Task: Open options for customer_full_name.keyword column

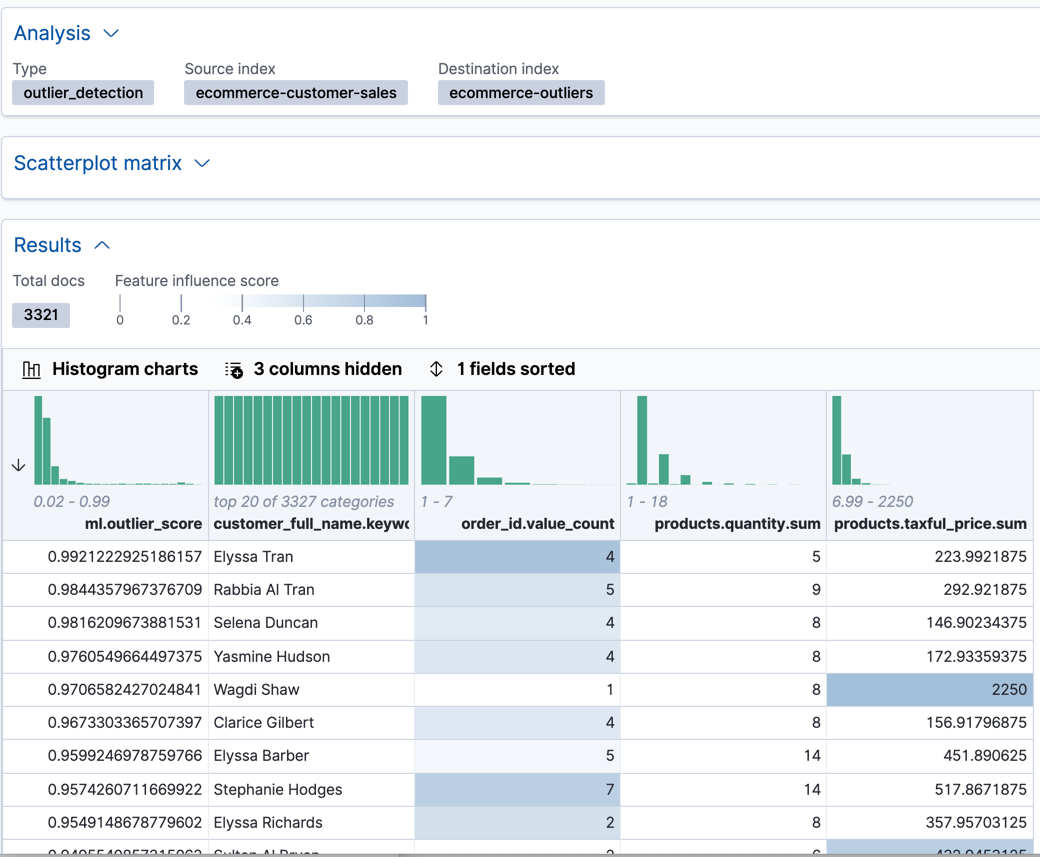Action: 310,523
